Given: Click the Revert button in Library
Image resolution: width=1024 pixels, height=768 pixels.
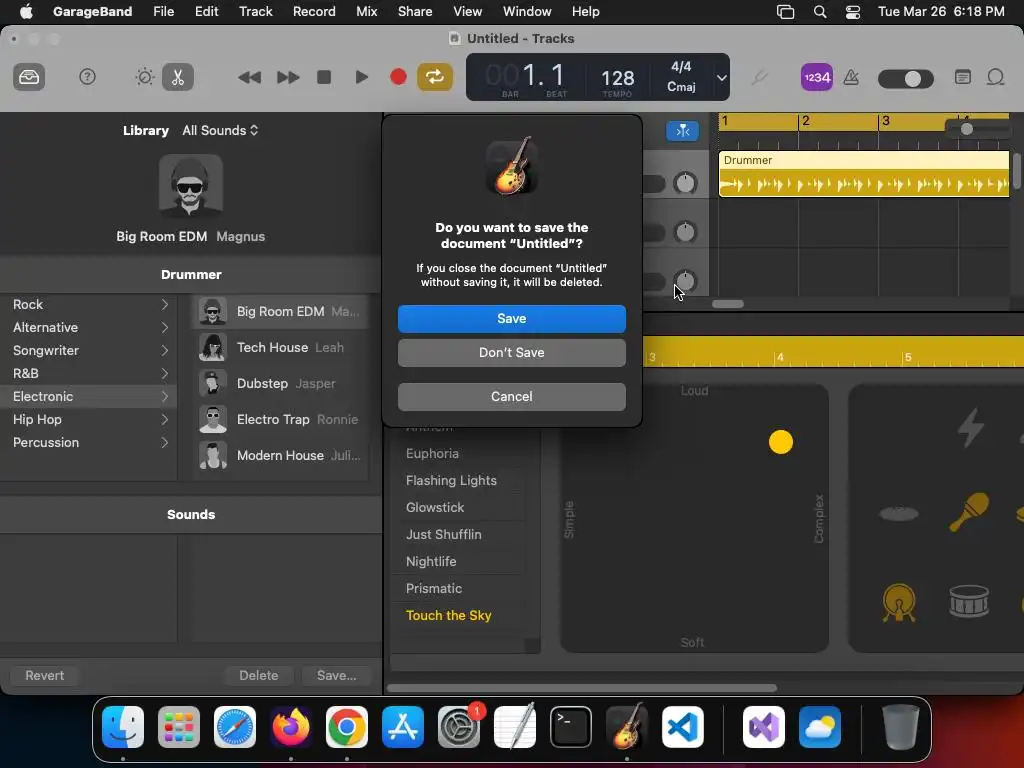Looking at the screenshot, I should pos(44,675).
